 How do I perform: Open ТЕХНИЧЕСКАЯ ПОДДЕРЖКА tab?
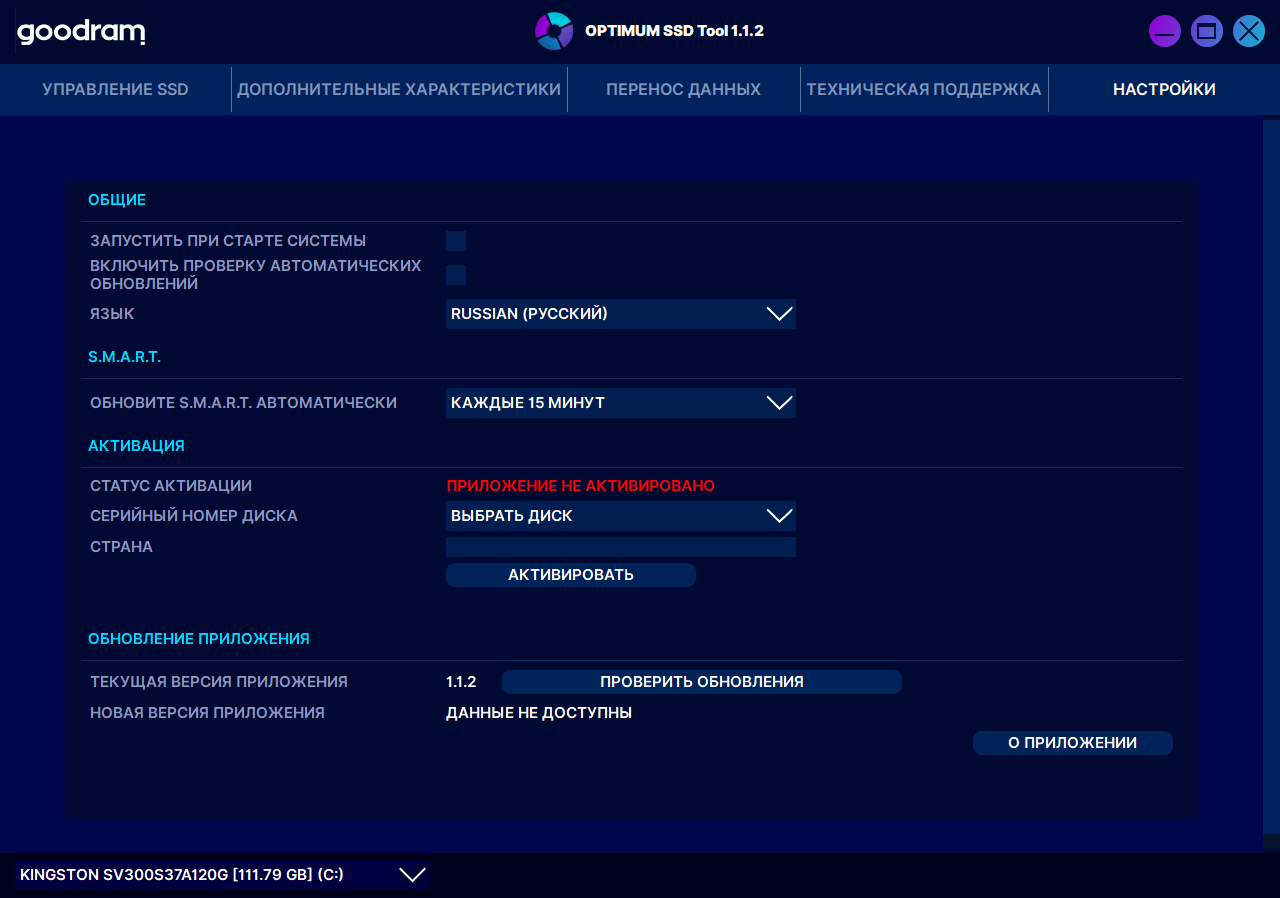pyautogui.click(x=924, y=89)
